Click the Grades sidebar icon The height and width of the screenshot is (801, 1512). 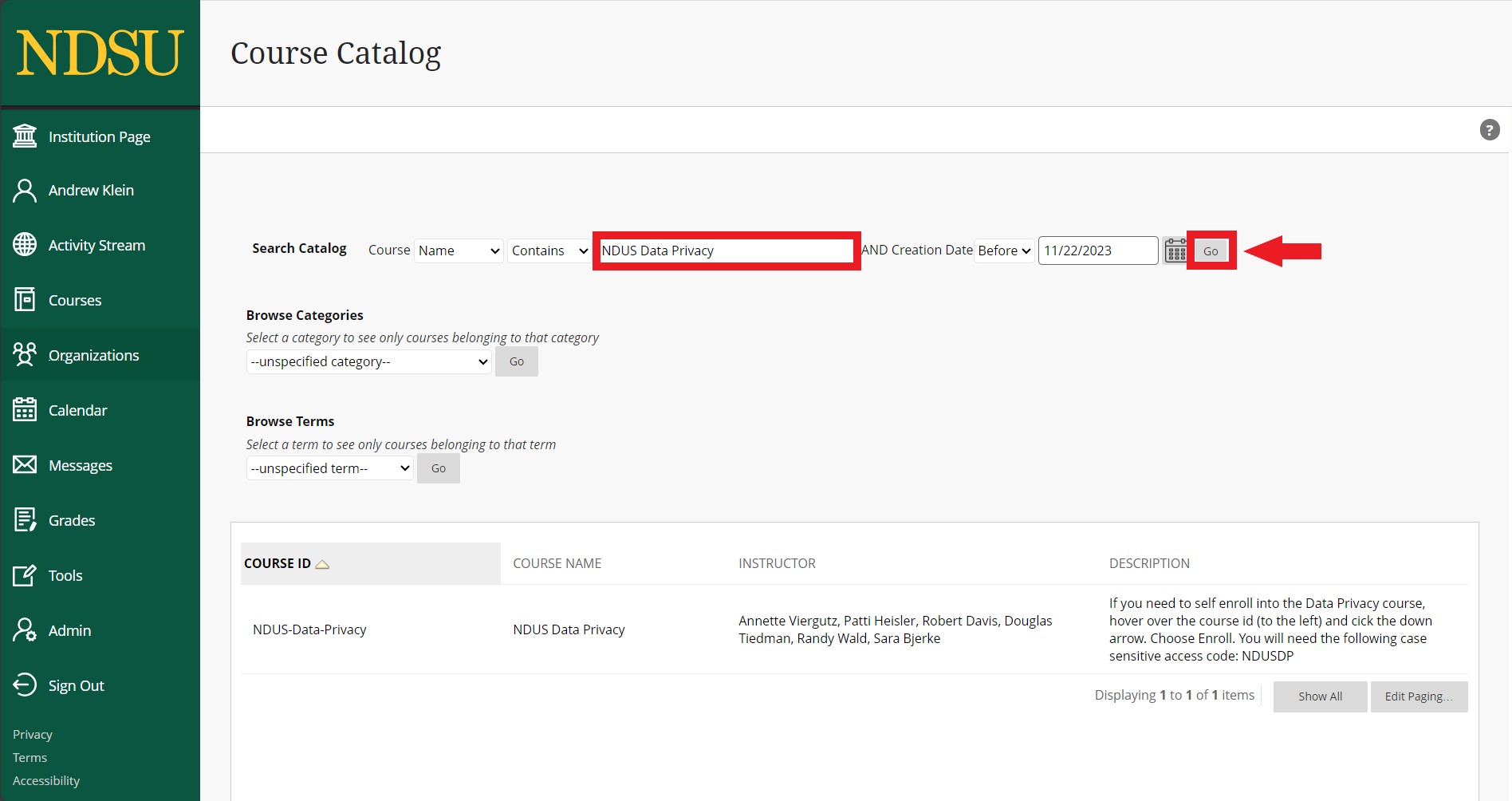(x=25, y=520)
